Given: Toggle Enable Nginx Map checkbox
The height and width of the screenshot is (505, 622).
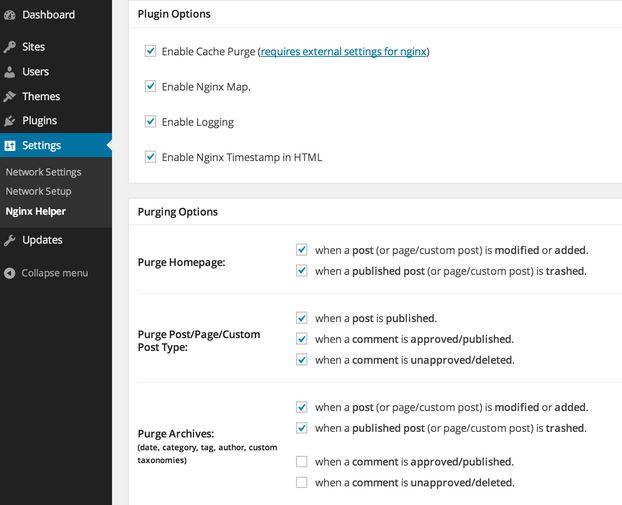Looking at the screenshot, I should click(x=150, y=86).
